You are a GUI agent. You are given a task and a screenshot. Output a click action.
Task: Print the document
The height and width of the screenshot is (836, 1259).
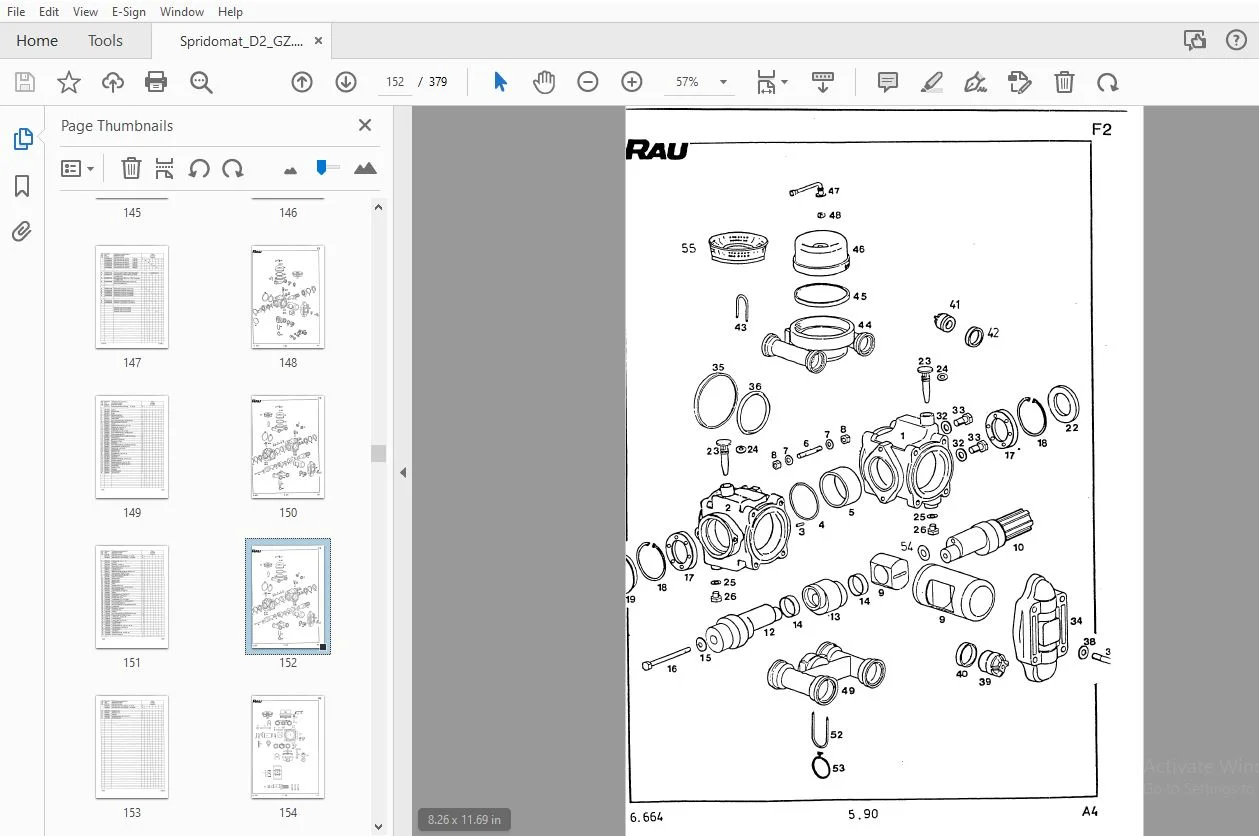click(x=156, y=82)
